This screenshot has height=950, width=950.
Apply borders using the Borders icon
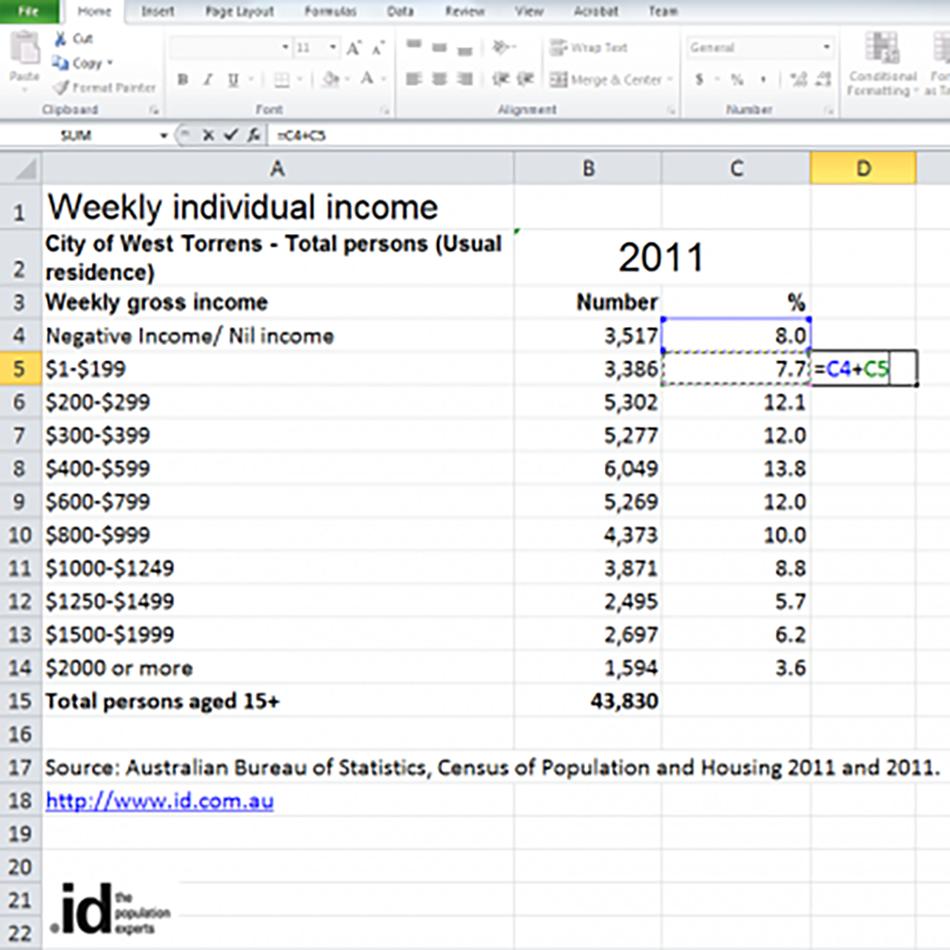(x=282, y=79)
